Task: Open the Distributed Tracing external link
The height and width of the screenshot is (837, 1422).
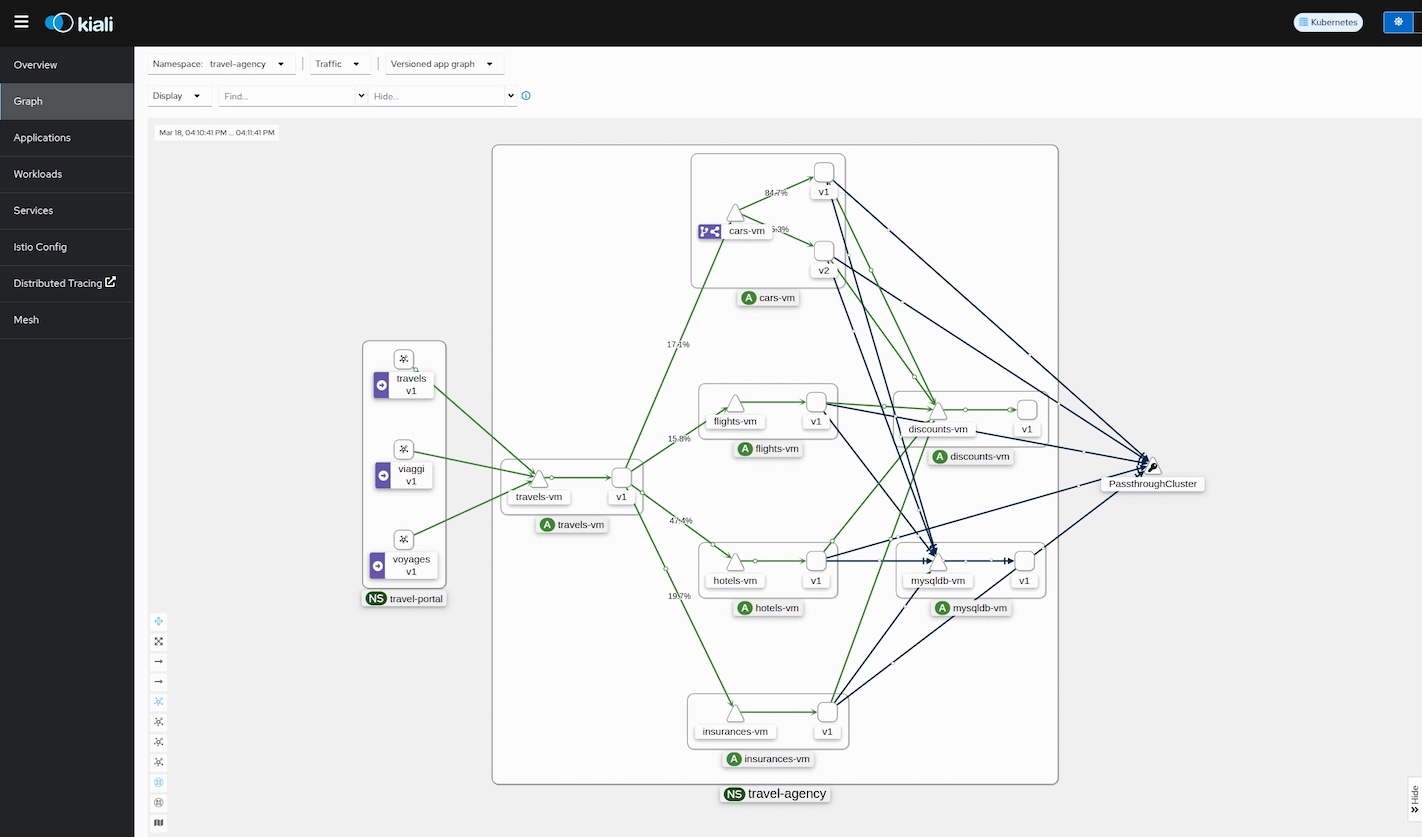Action: tap(64, 283)
